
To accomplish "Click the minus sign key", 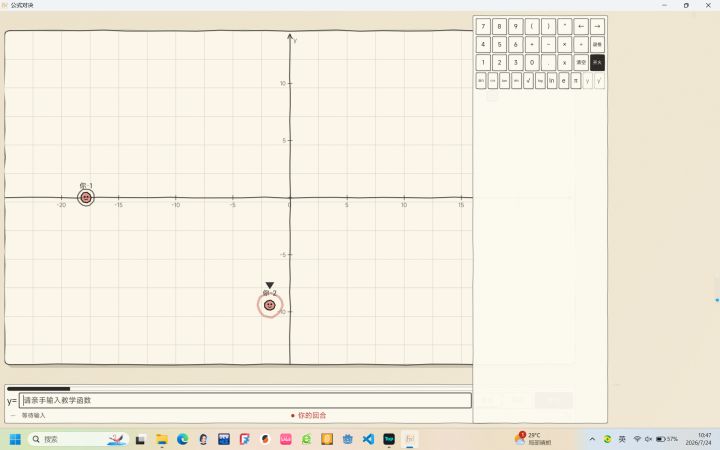I will point(548,45).
